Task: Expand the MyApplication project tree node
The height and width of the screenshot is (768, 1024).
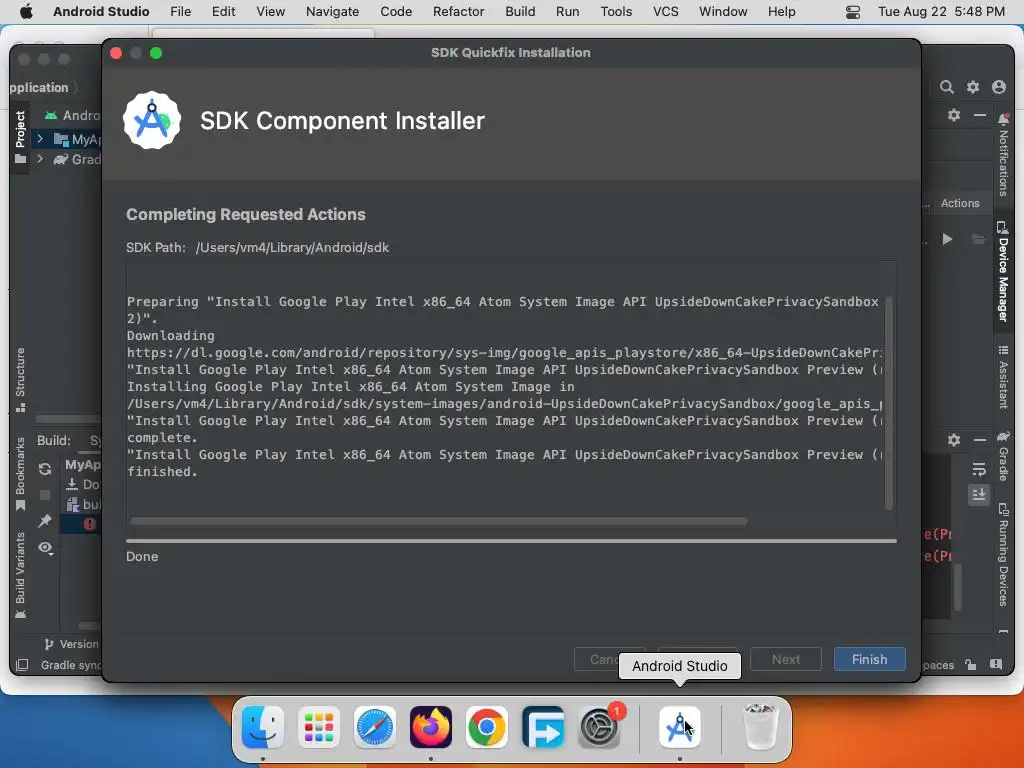Action: pos(40,138)
